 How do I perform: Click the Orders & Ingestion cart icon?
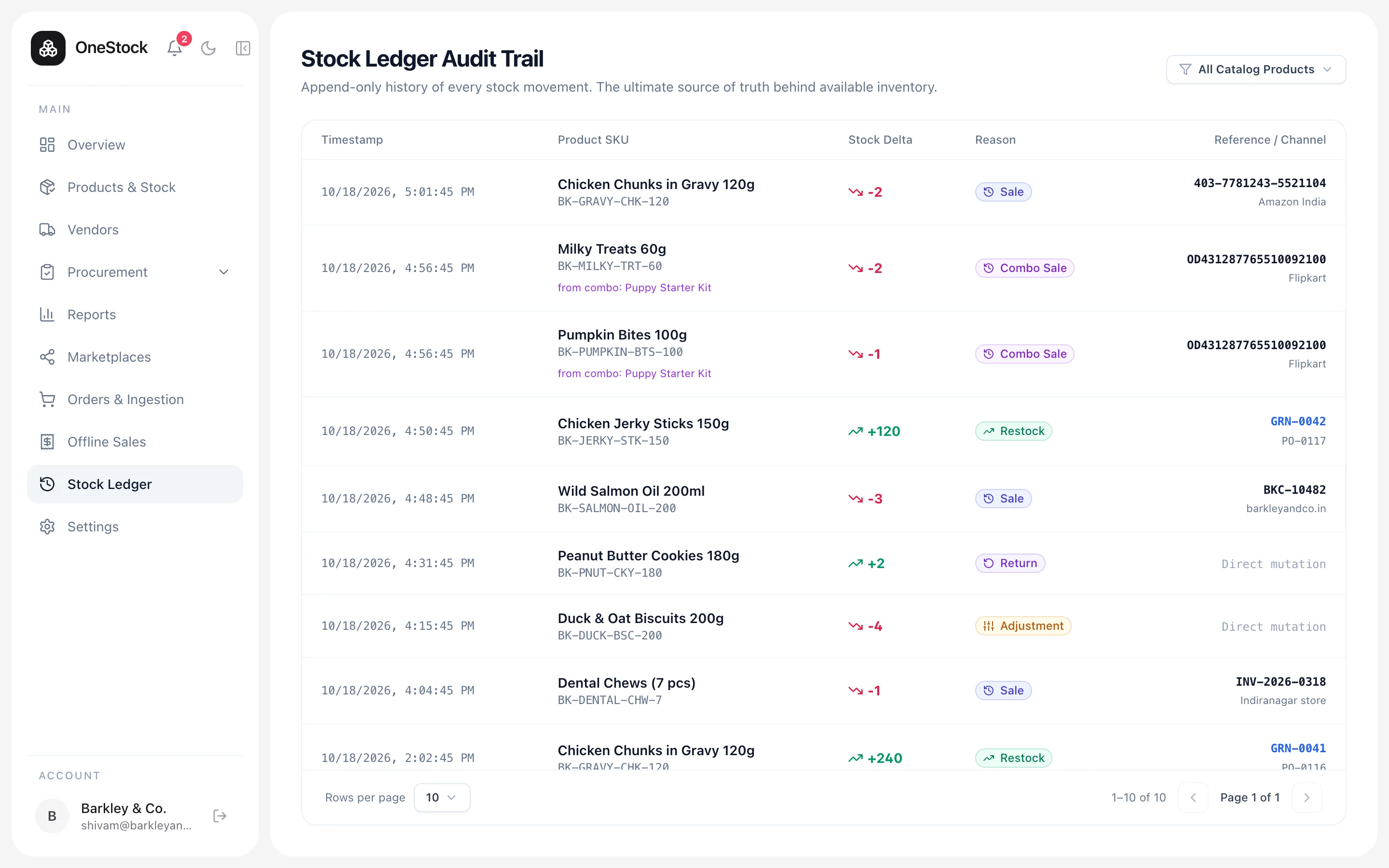[47, 400]
